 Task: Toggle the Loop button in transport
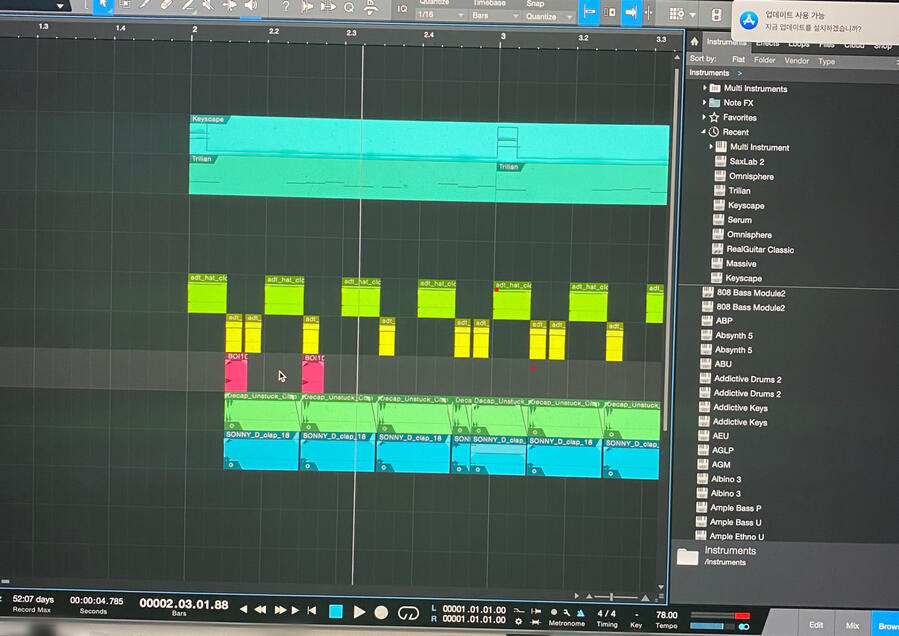pos(407,612)
